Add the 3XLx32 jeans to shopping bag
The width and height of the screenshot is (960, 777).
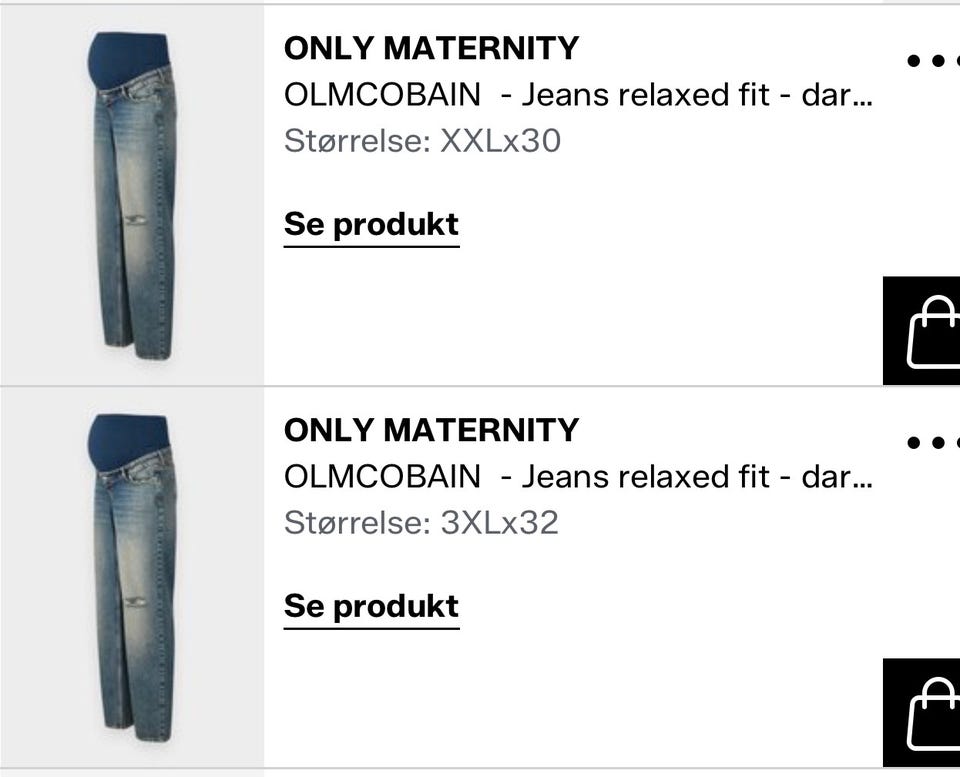(x=921, y=713)
